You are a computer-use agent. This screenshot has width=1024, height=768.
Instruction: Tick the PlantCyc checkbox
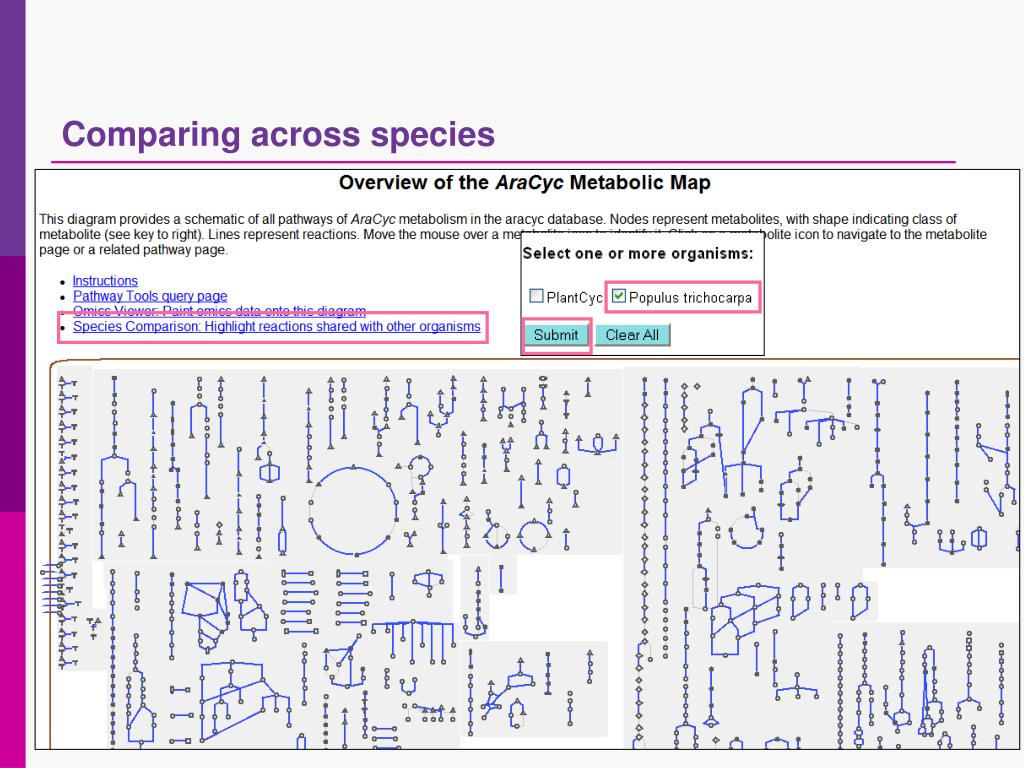click(x=536, y=296)
